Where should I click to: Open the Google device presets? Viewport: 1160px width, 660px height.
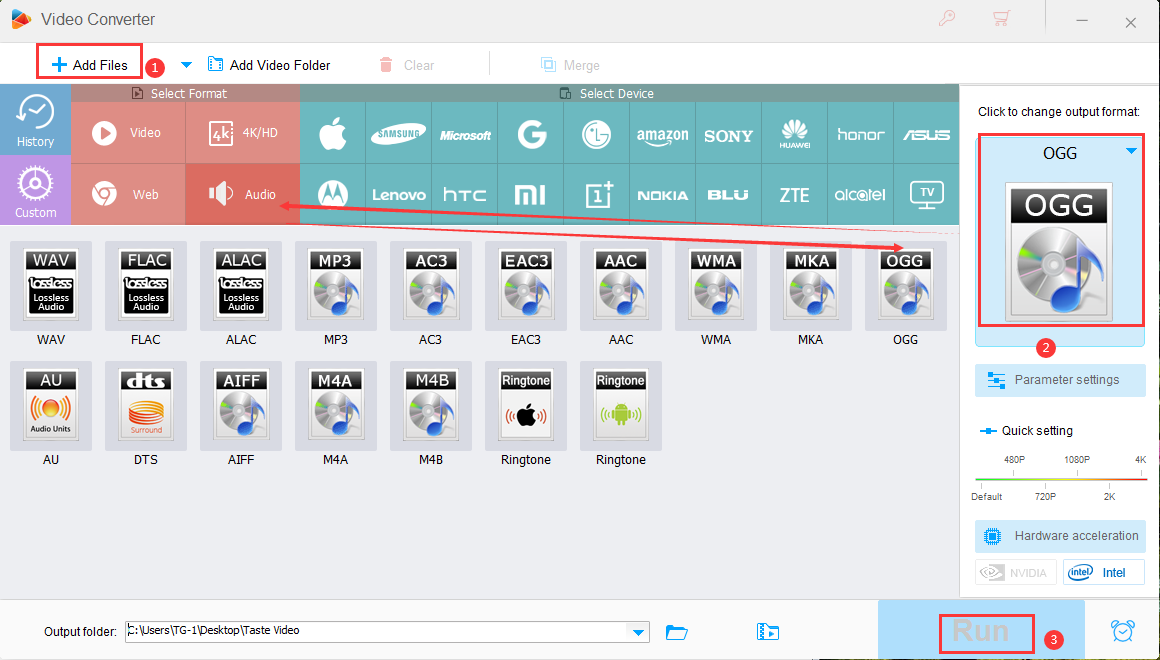pos(531,134)
